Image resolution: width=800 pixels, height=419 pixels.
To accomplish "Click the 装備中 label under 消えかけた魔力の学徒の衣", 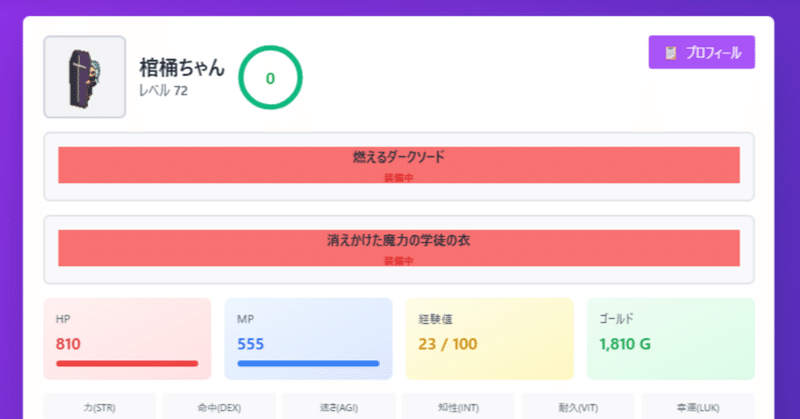I will click(399, 261).
